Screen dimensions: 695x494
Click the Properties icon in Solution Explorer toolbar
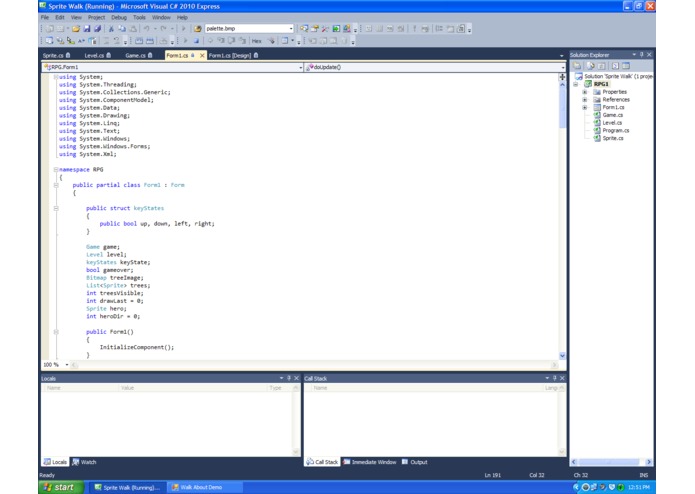tap(578, 66)
